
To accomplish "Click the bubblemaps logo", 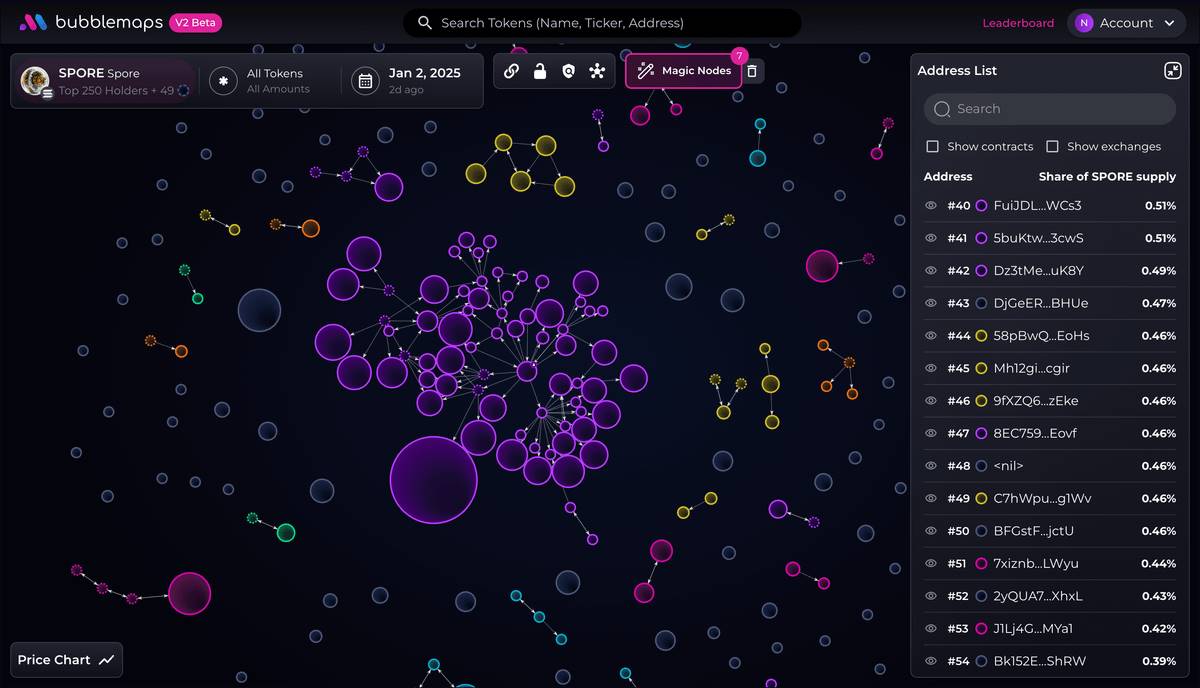I will coord(91,22).
